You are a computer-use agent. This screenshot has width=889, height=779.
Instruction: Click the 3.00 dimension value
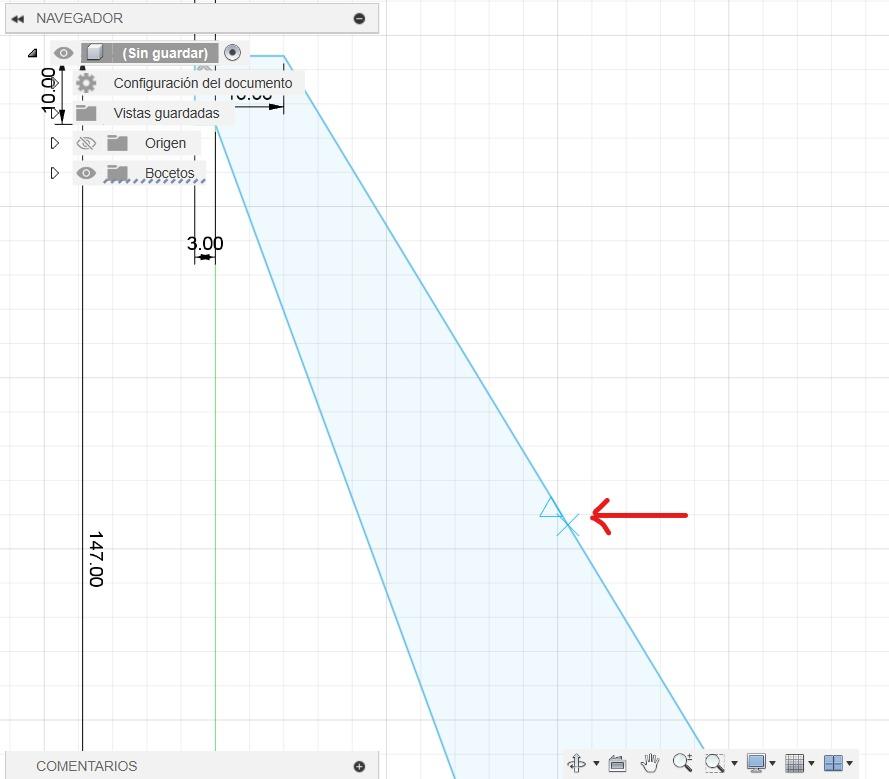click(205, 243)
